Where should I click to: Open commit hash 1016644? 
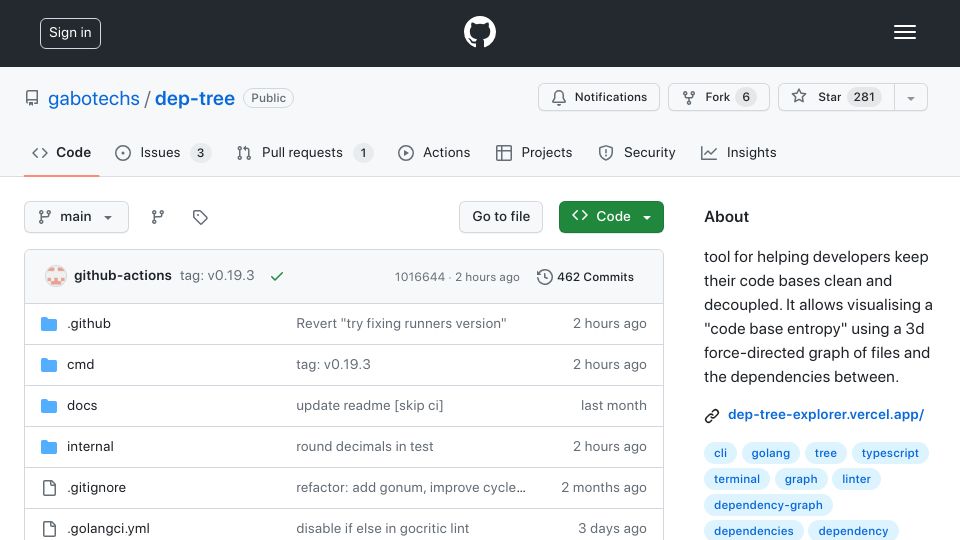pos(419,277)
